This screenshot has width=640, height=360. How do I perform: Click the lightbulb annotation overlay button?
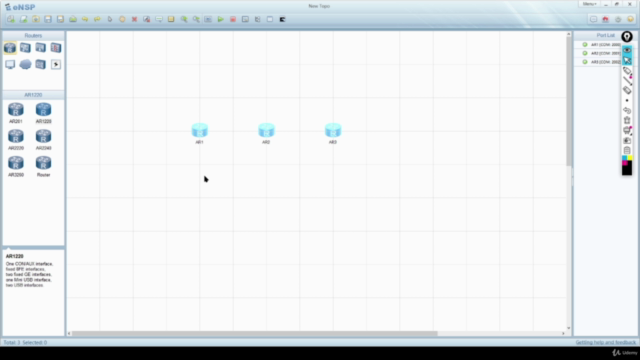pyautogui.click(x=627, y=36)
